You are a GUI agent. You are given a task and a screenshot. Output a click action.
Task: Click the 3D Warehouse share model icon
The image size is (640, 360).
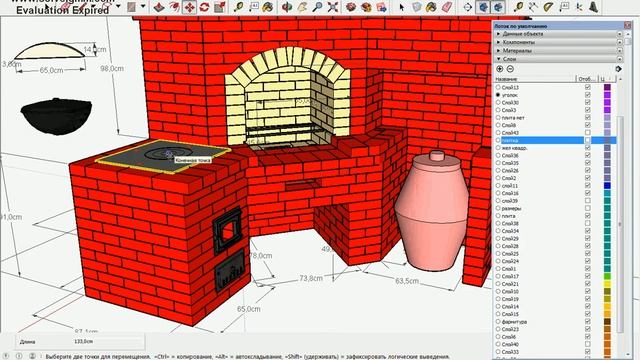[x=381, y=7]
